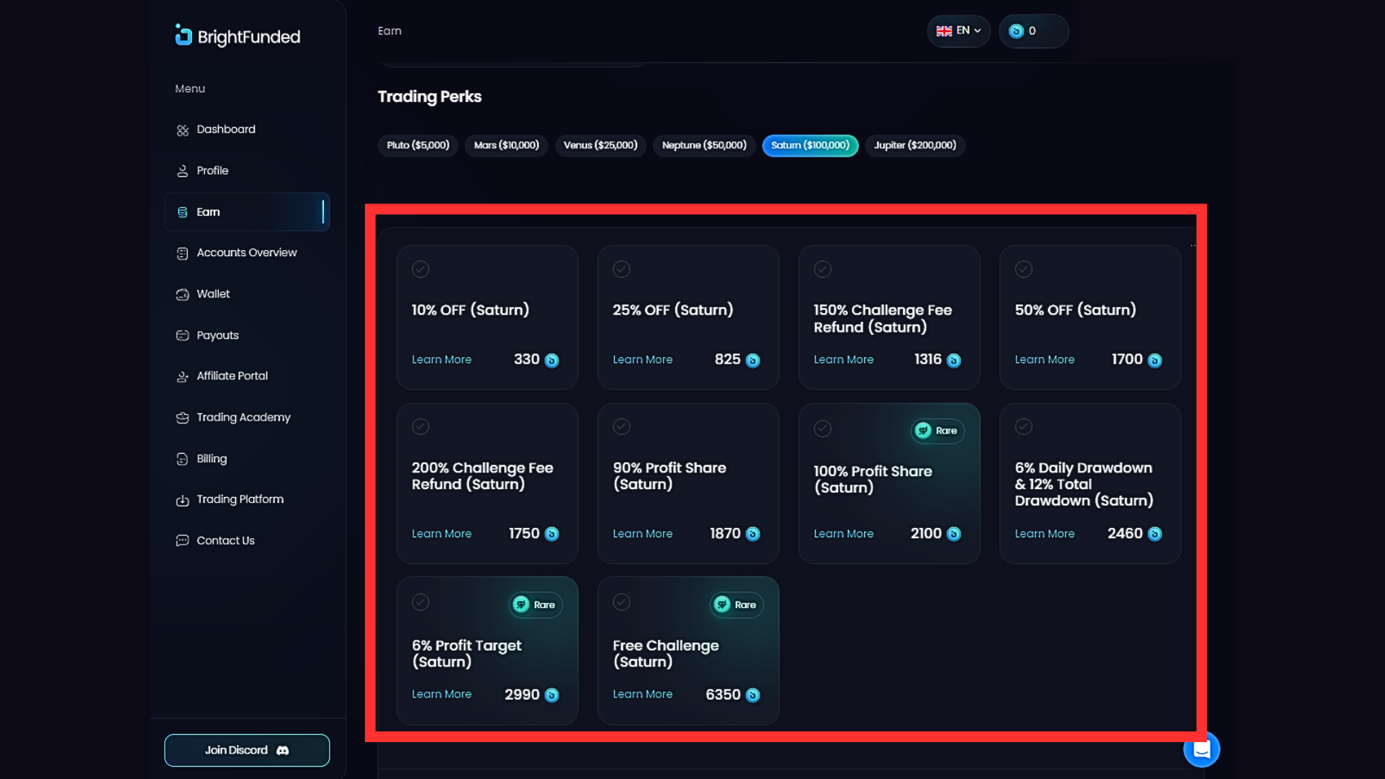The height and width of the screenshot is (779, 1385).
Task: Click the Payouts sidebar icon
Action: (x=182, y=336)
